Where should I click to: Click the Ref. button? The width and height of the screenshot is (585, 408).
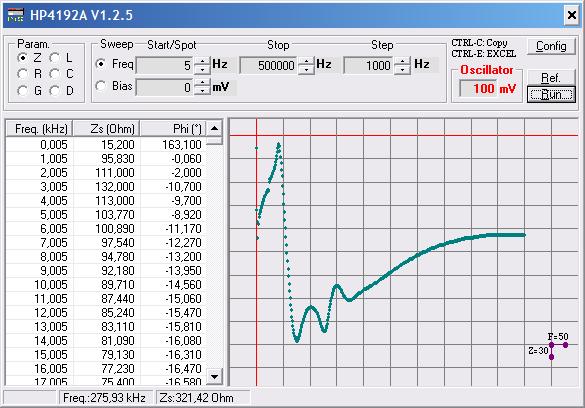click(551, 78)
